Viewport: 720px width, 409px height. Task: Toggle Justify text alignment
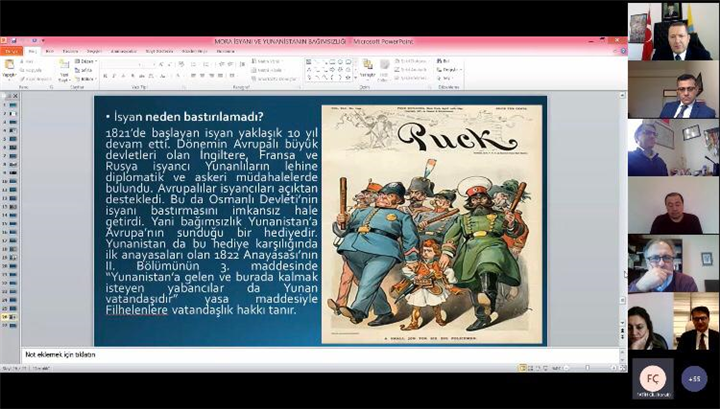(x=221, y=76)
